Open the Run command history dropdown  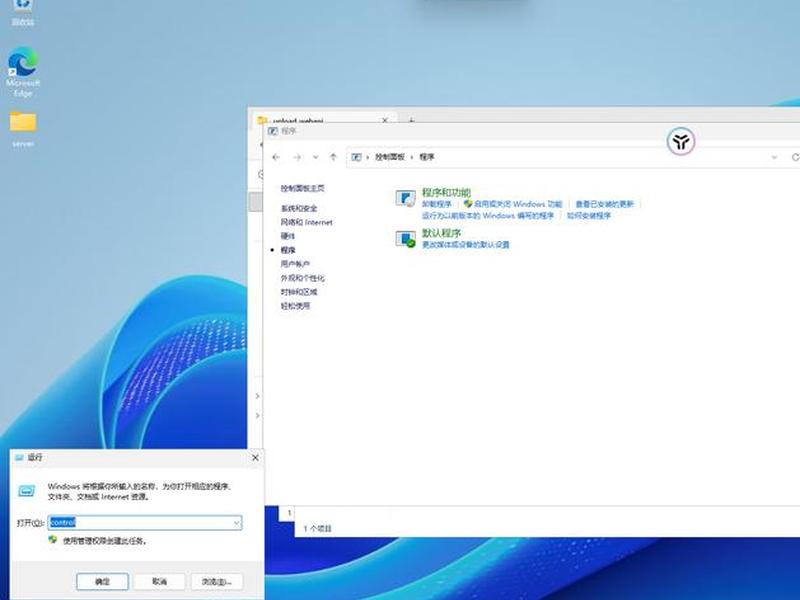[236, 522]
